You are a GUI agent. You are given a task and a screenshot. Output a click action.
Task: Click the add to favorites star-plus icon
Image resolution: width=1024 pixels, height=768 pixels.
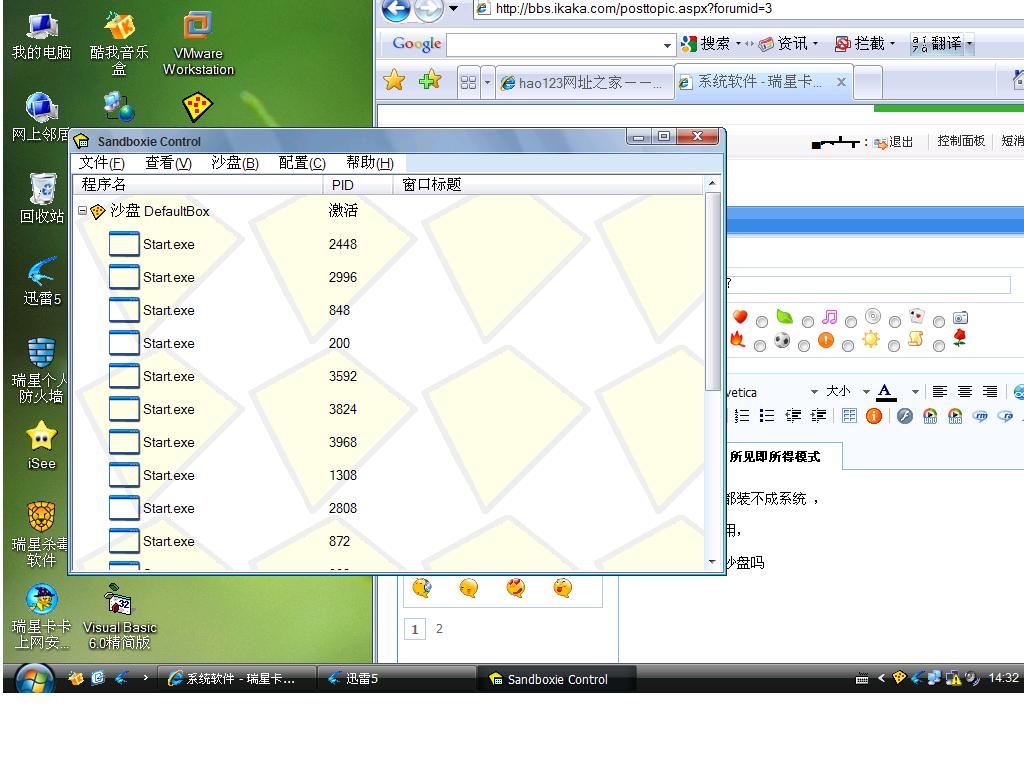pyautogui.click(x=429, y=81)
